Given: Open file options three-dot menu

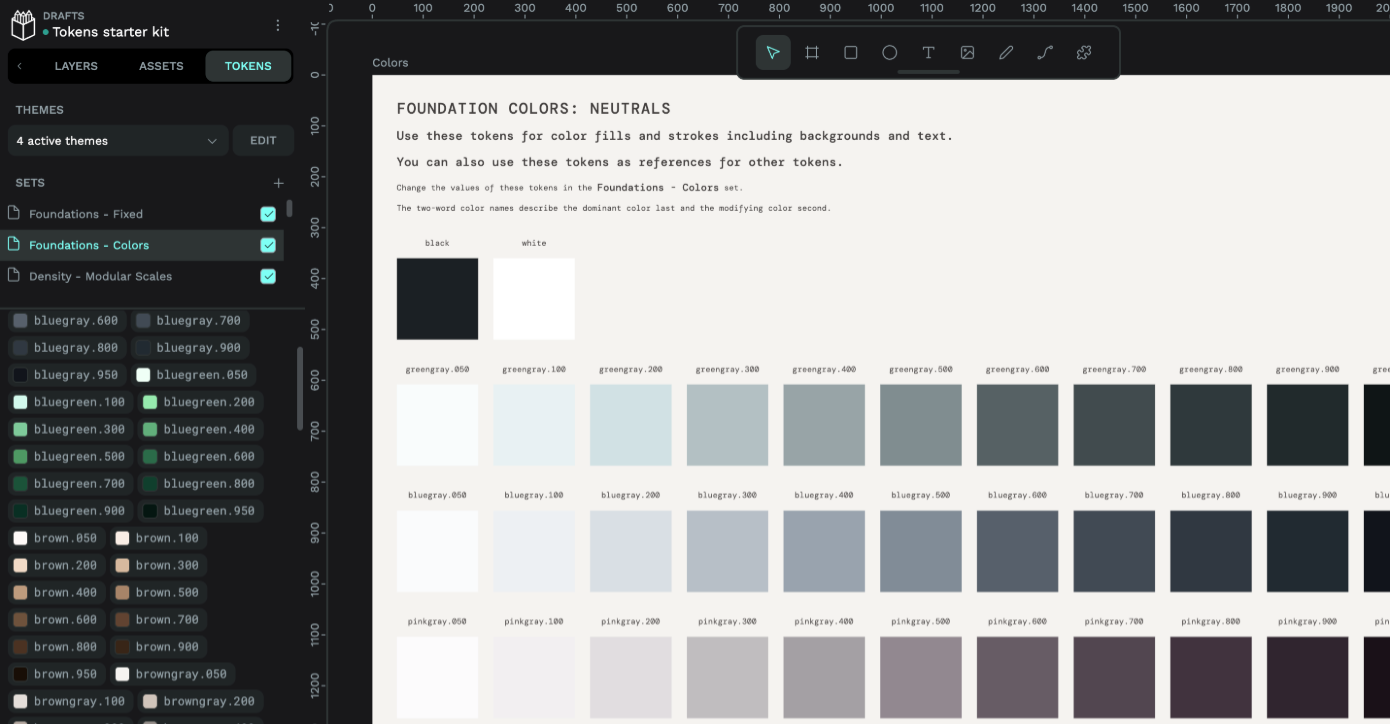Looking at the screenshot, I should [x=278, y=25].
